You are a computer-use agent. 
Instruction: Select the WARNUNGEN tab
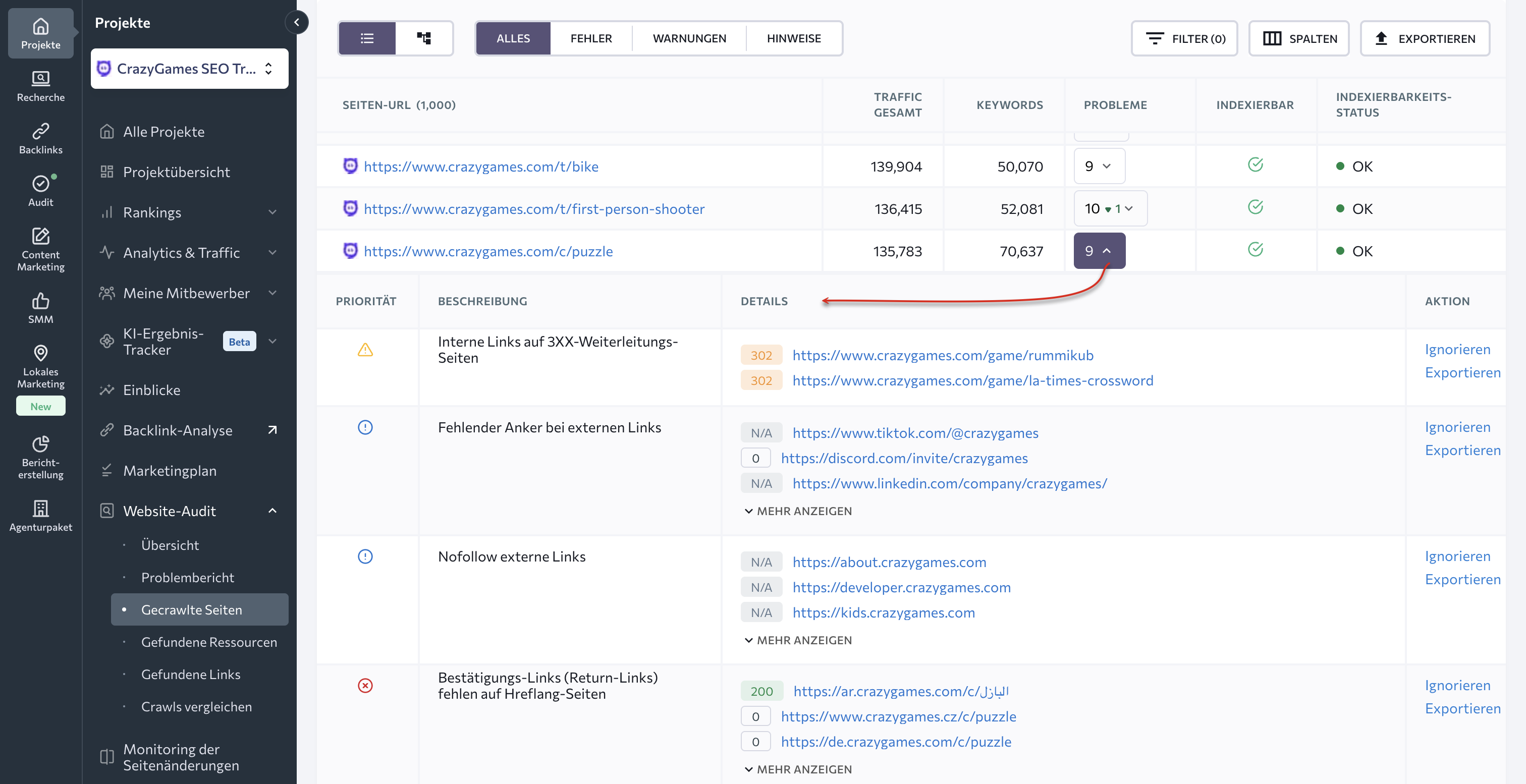pos(689,38)
